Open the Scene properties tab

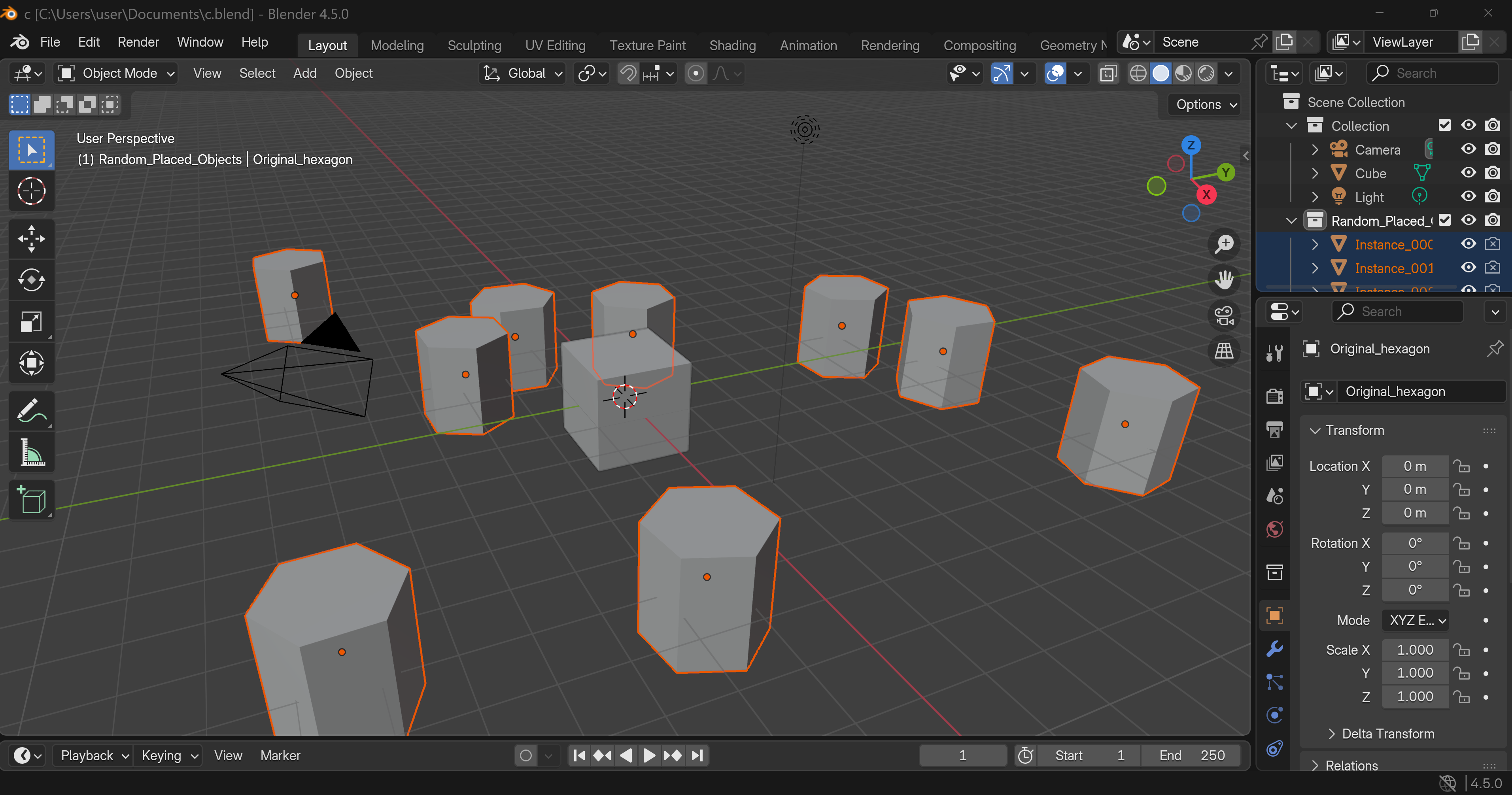click(x=1274, y=497)
